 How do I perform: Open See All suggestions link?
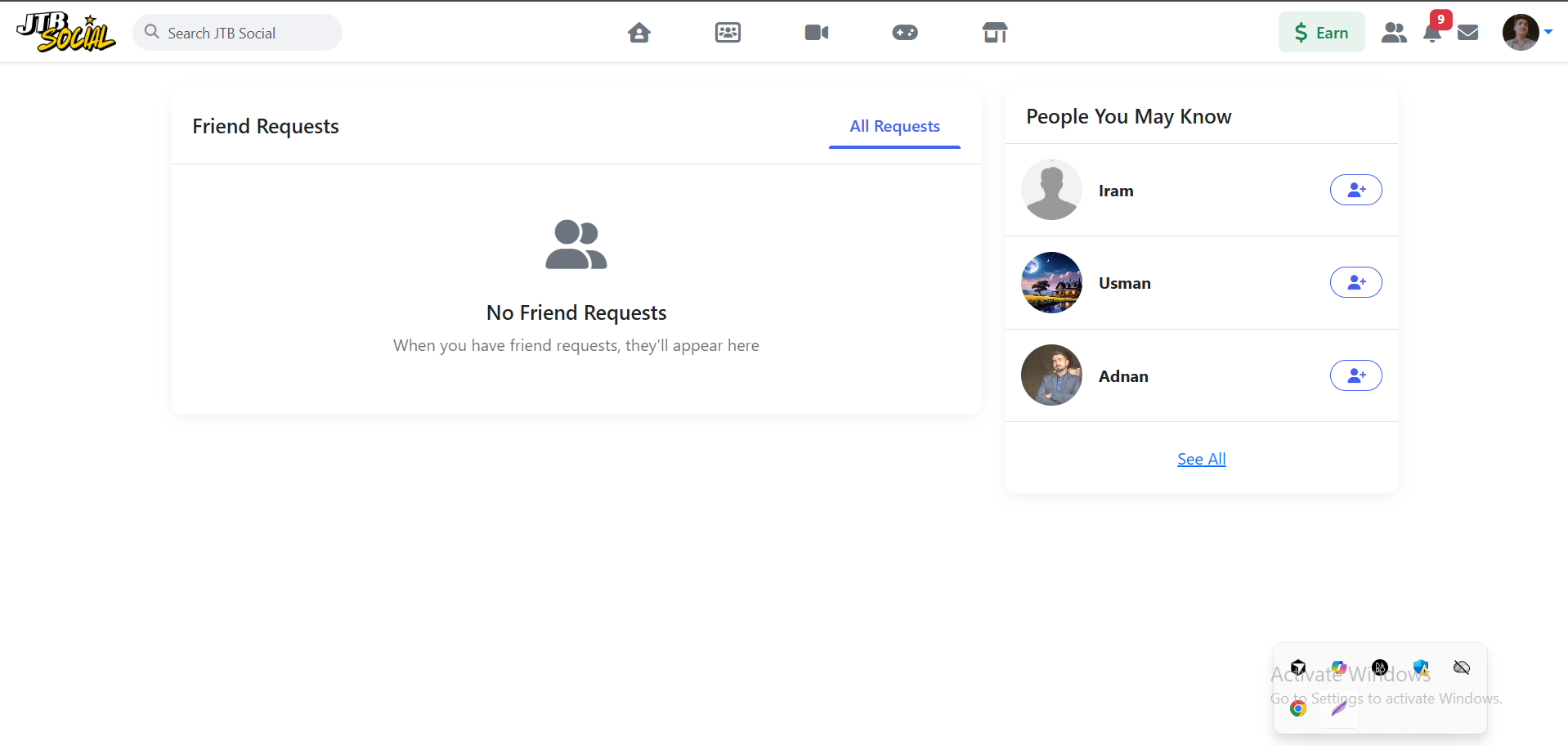[1201, 459]
